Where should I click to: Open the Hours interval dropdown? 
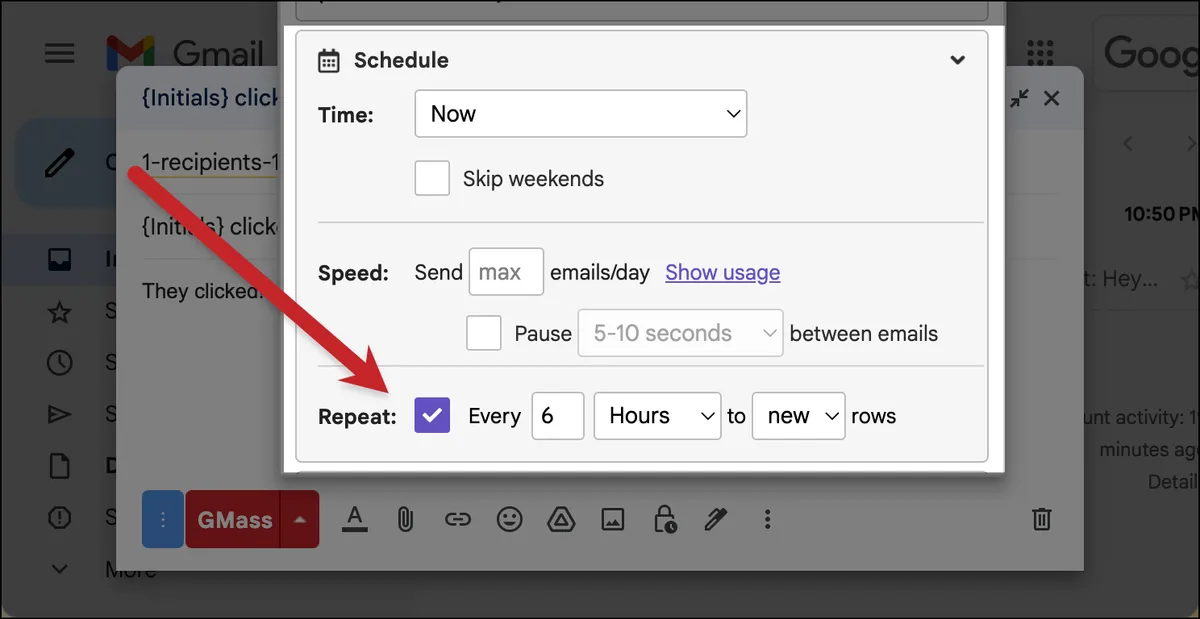657,415
